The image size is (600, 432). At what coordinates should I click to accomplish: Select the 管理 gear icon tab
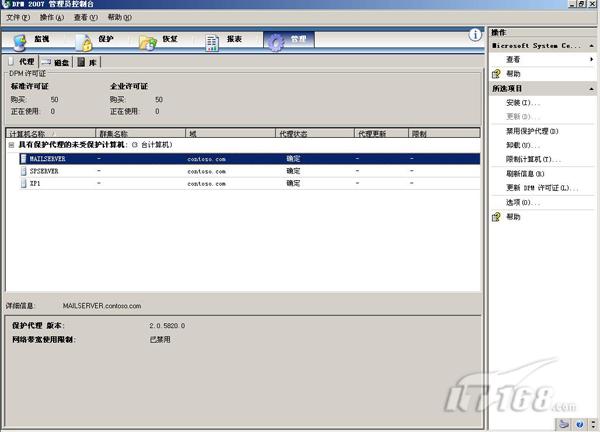(276, 42)
